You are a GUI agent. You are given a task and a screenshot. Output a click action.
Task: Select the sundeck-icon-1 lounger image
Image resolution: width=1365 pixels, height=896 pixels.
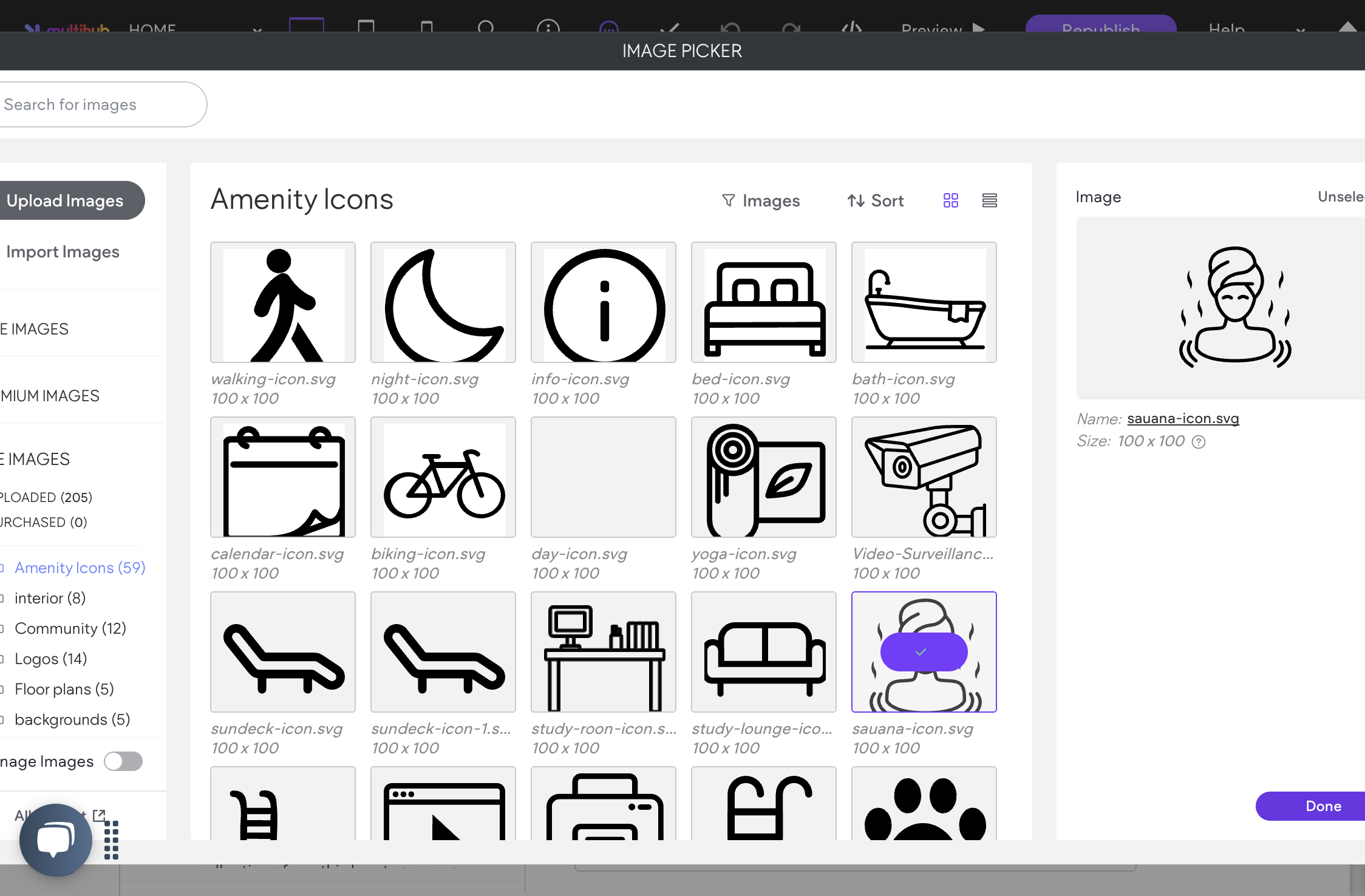pos(443,652)
